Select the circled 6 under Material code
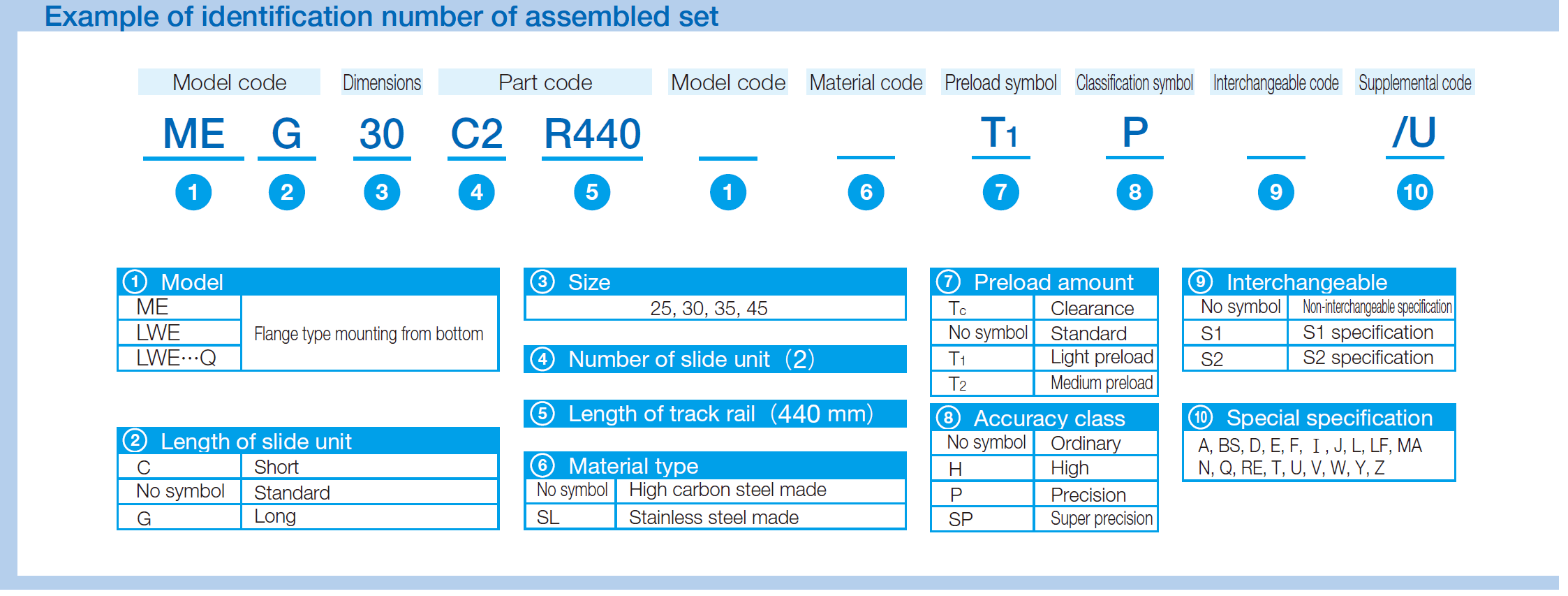The width and height of the screenshot is (1568, 596). tap(866, 192)
